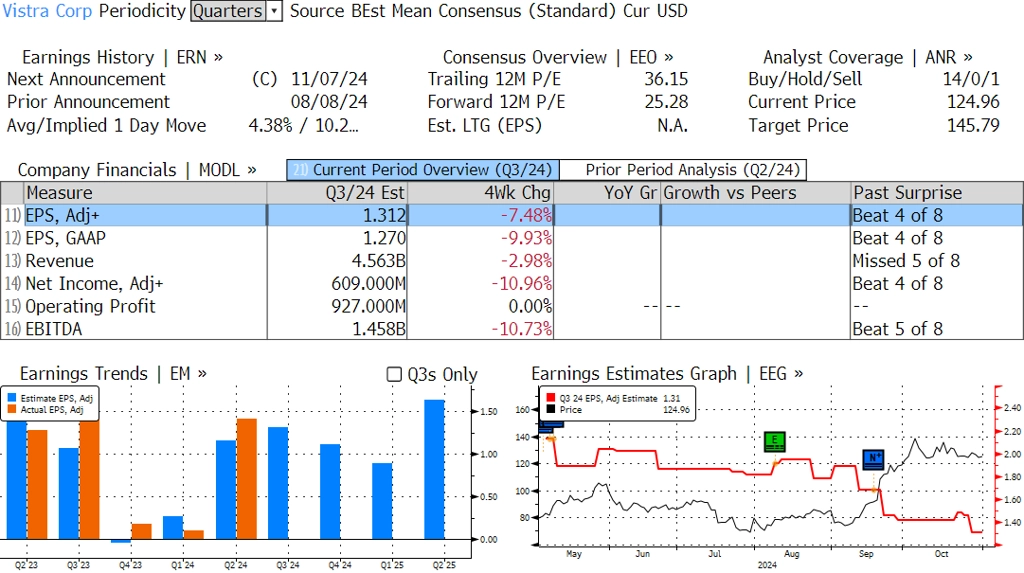The image size is (1024, 573).
Task: Click the Avg/Implied 1 Day Move value
Action: [303, 125]
